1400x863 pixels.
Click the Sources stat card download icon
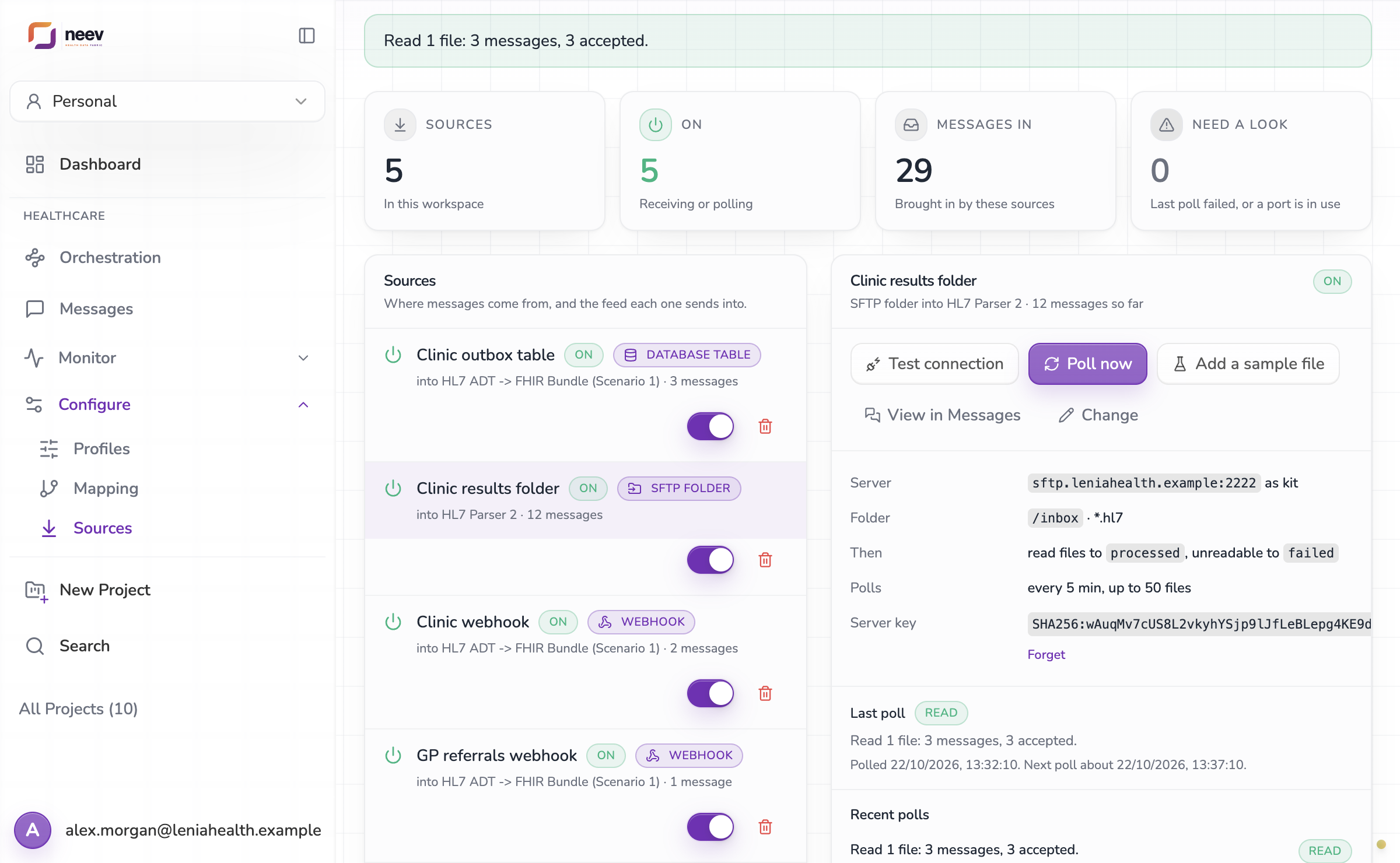pyautogui.click(x=400, y=125)
